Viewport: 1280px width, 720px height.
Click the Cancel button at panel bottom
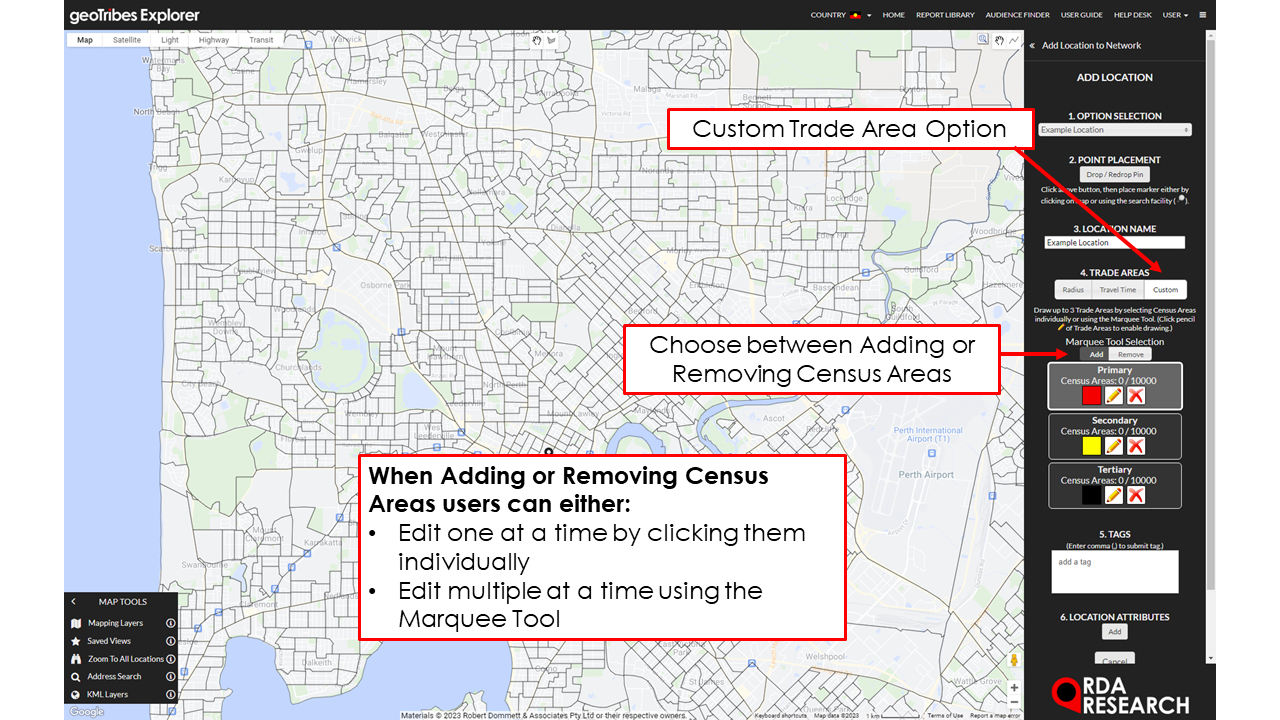(x=1114, y=659)
